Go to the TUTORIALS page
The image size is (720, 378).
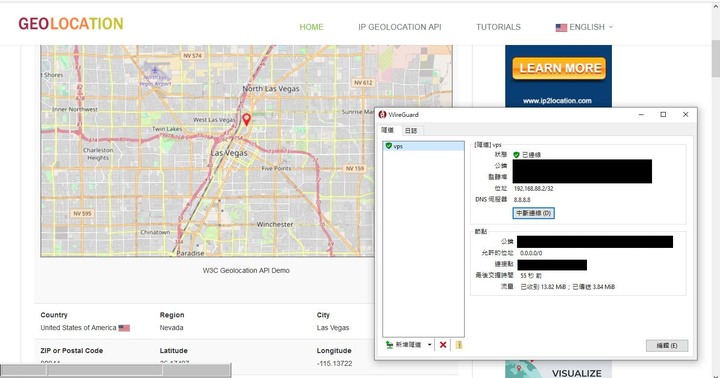click(x=498, y=27)
